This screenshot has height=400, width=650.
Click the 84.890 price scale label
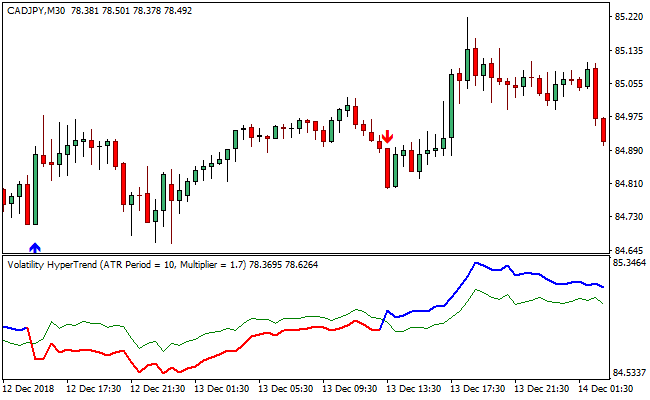[x=629, y=150]
